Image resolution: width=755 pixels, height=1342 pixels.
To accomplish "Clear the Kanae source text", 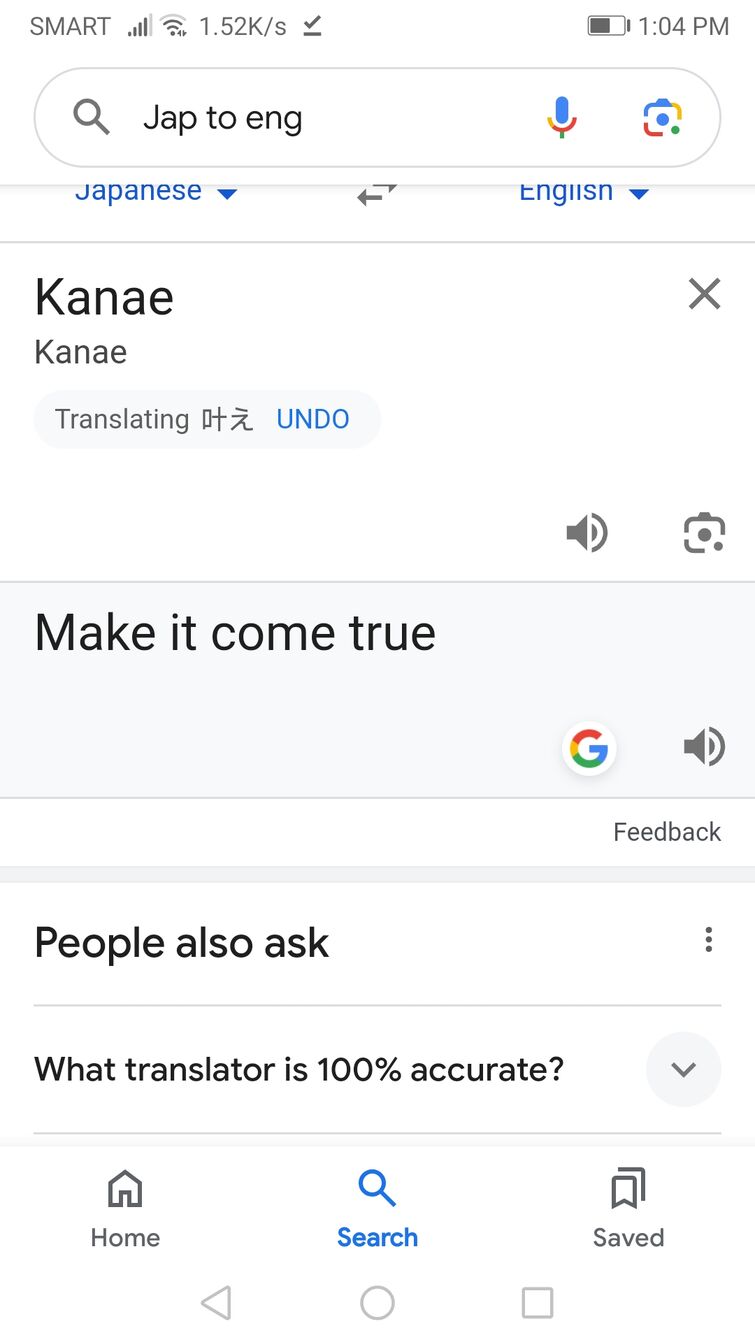I will coord(704,294).
